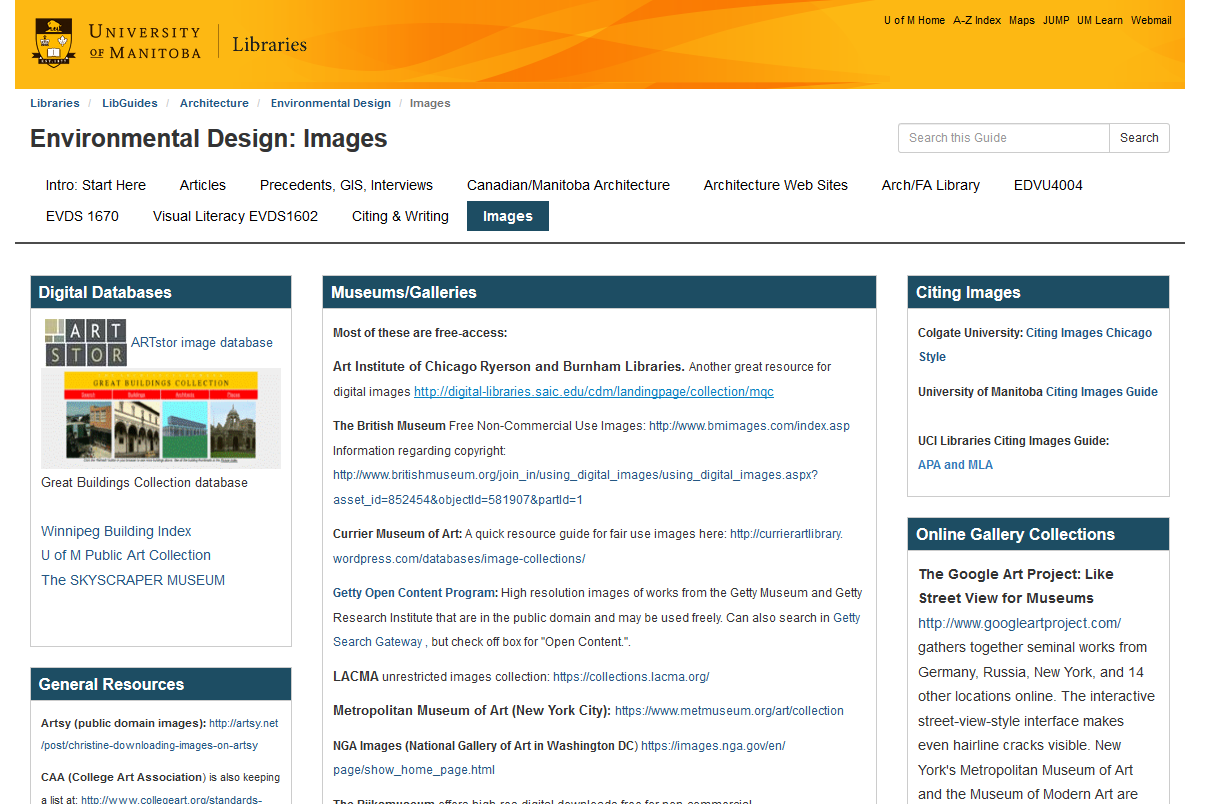Screen dimensions: 1219x804
Task: Open metmuseum.org art collection link
Action: tap(729, 711)
